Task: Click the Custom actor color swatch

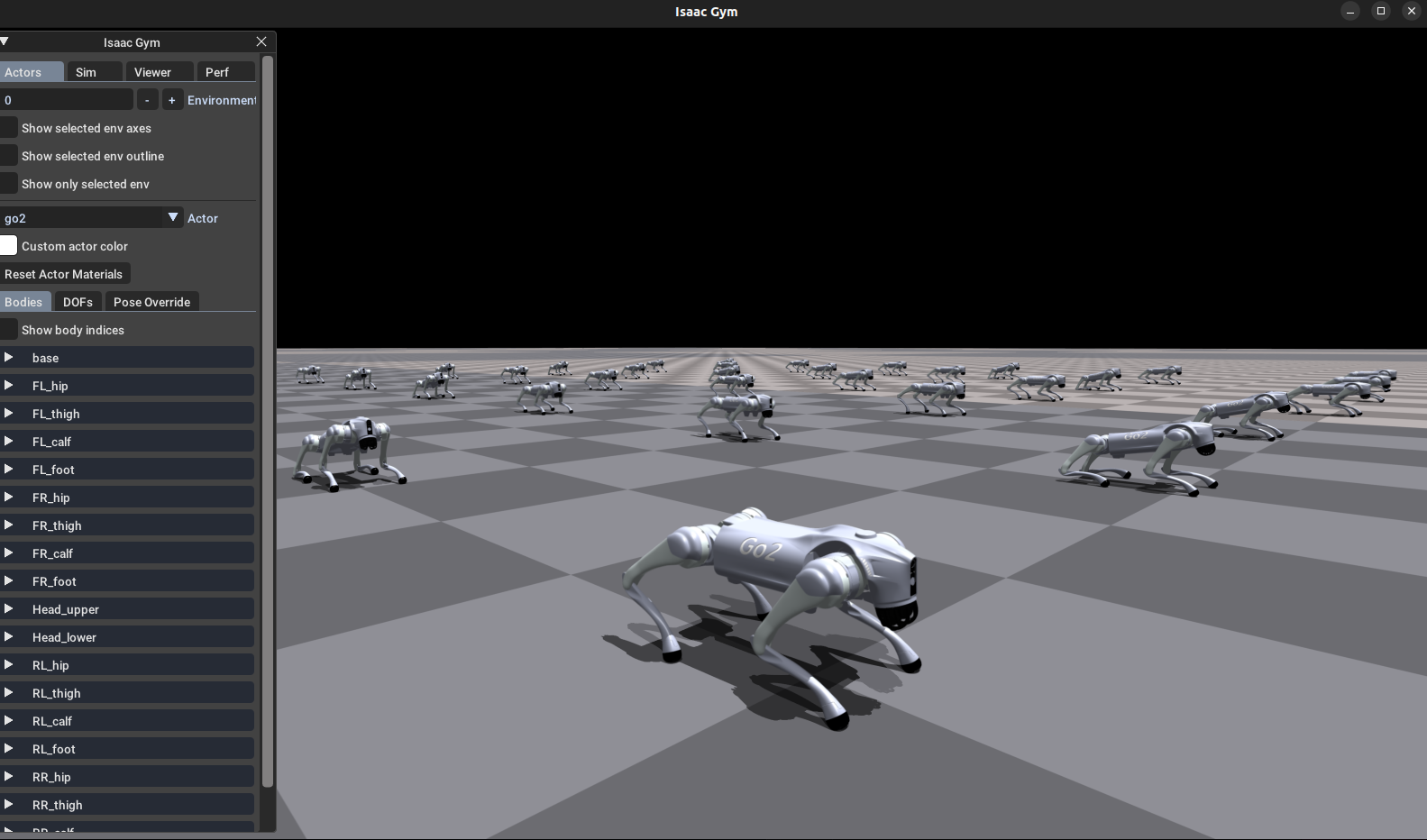Action: pos(8,246)
